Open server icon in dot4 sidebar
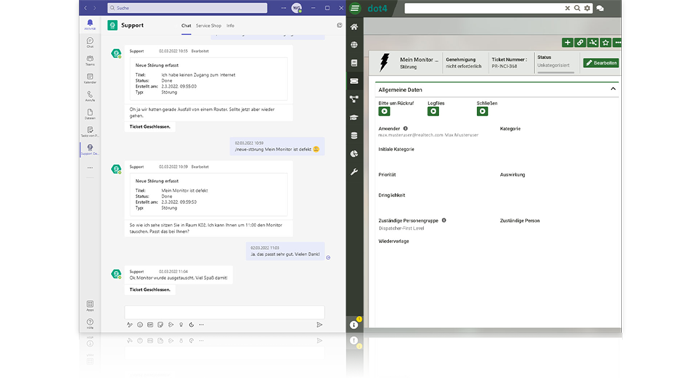The height and width of the screenshot is (379, 700). 354,63
